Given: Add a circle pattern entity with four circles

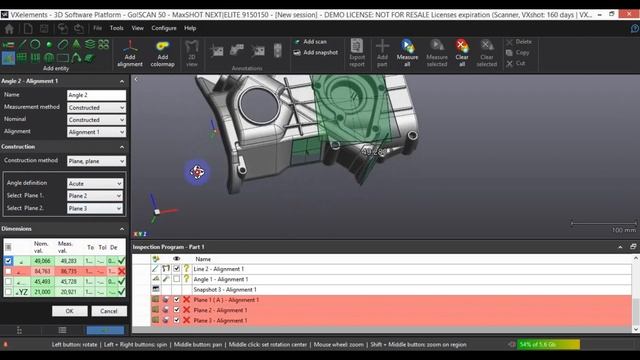Looking at the screenshot, I should 104,44.
